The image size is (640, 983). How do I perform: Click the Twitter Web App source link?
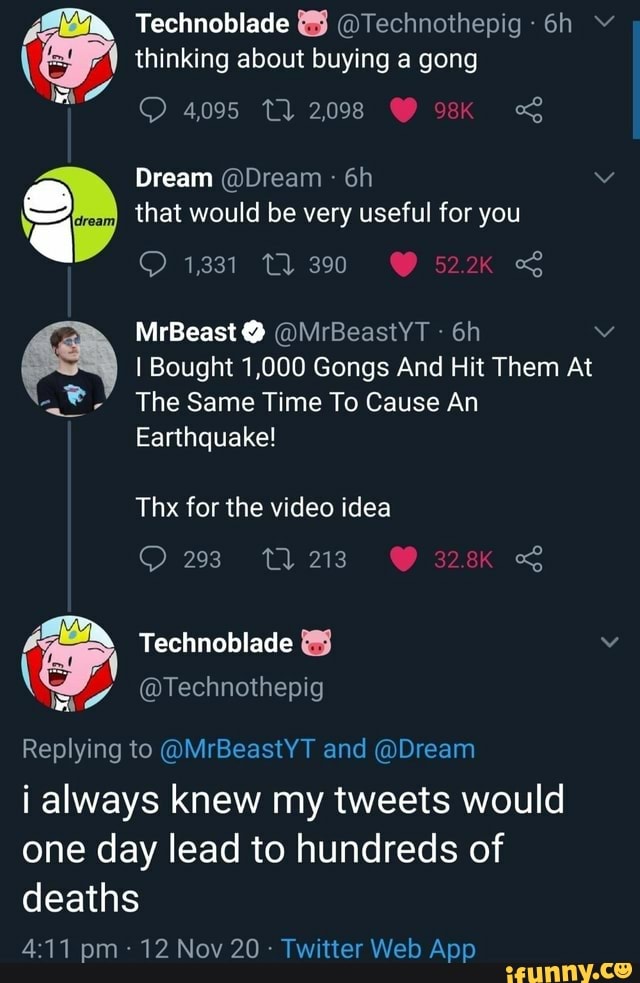tap(377, 947)
